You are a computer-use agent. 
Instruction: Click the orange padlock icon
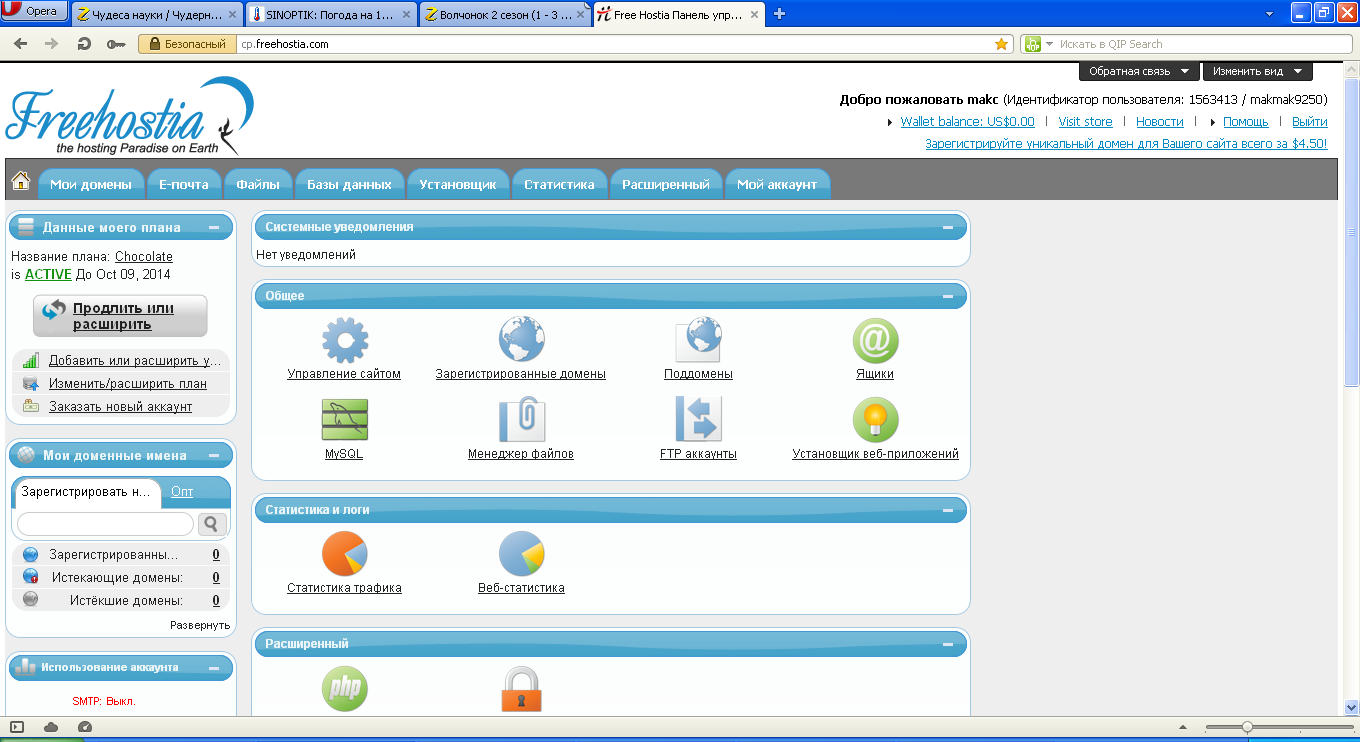coord(521,689)
